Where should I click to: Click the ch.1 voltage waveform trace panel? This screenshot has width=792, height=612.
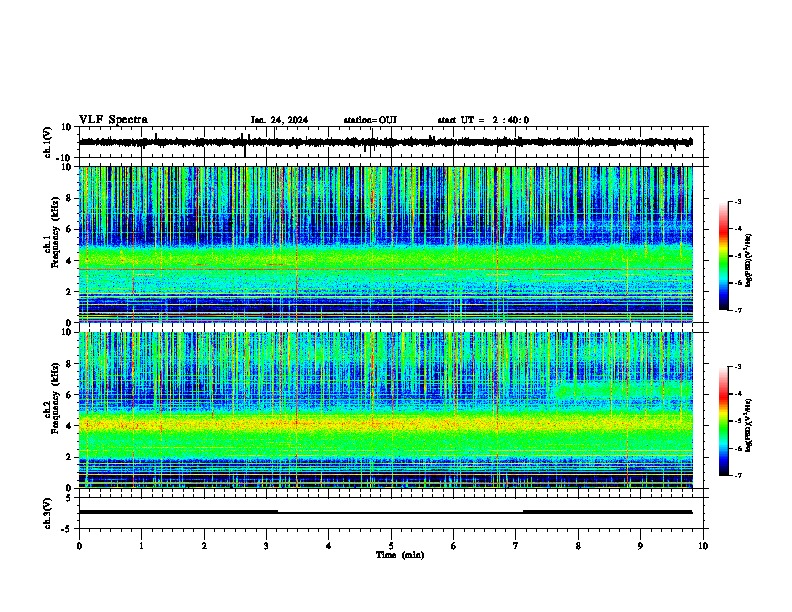pos(391,142)
